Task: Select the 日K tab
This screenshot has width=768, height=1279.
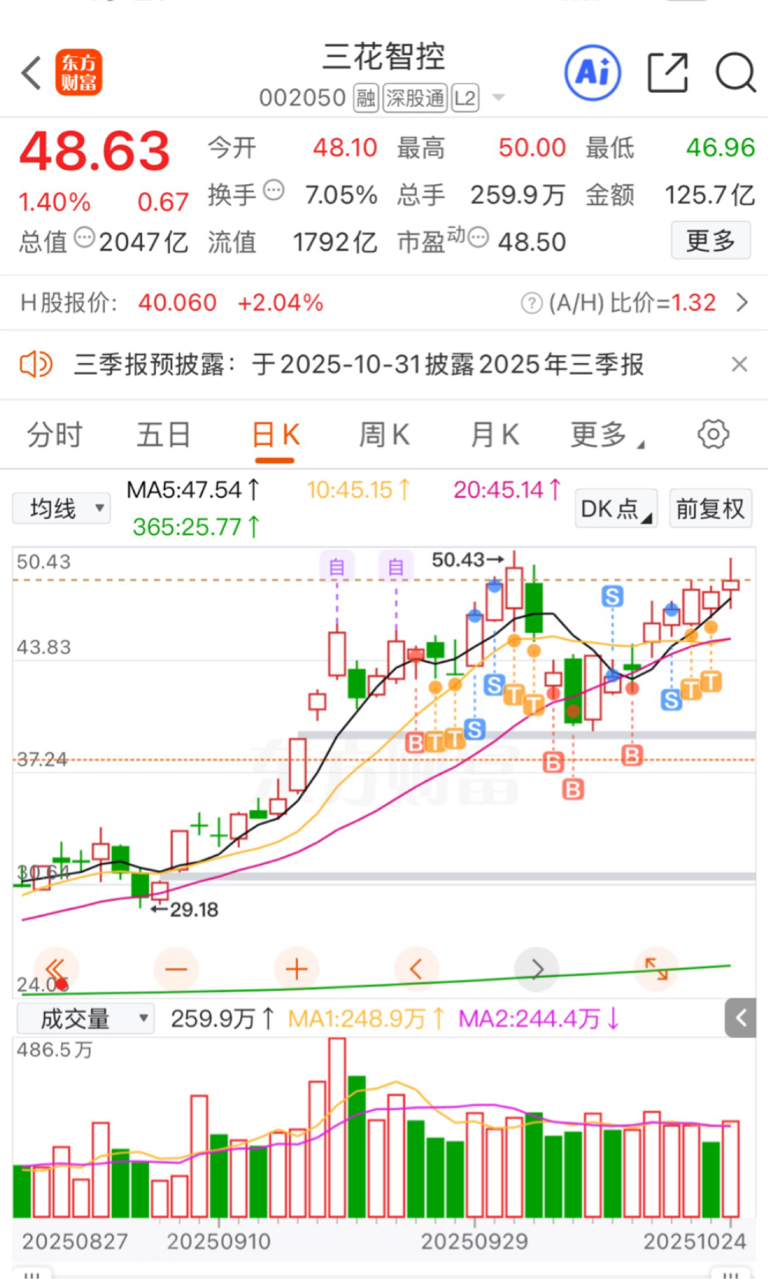Action: tap(275, 435)
